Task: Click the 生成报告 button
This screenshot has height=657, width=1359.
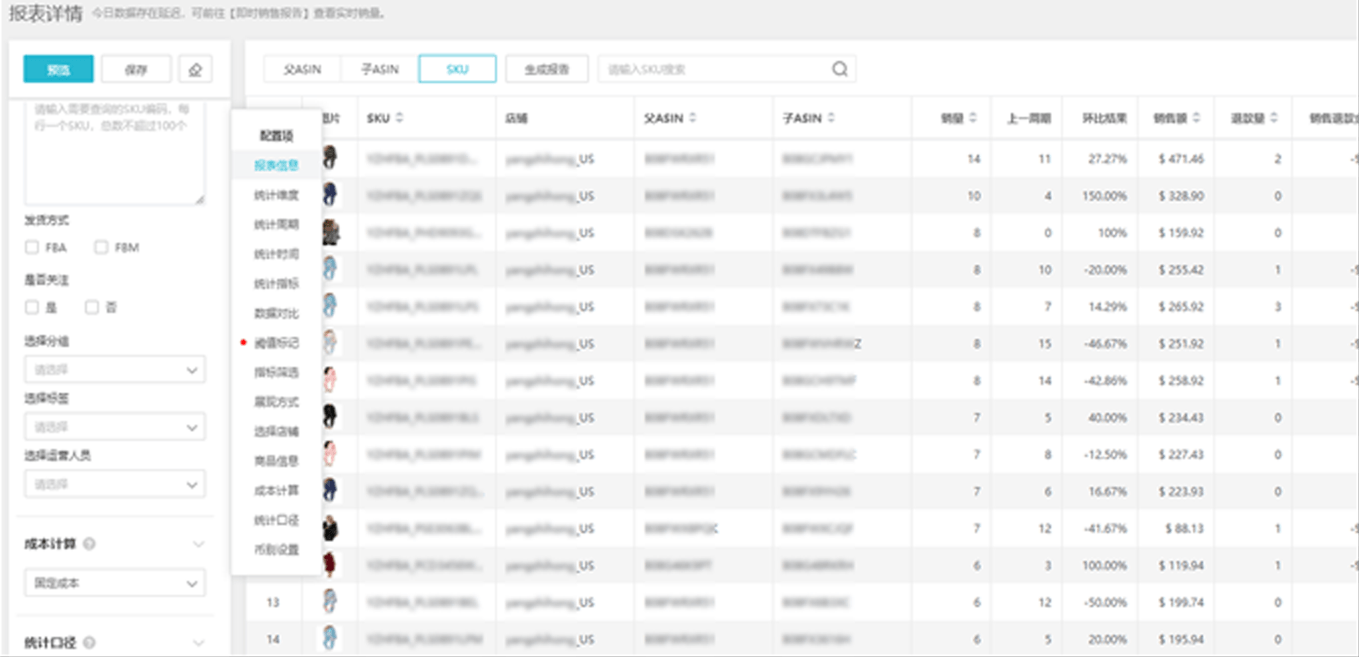Action: 546,69
